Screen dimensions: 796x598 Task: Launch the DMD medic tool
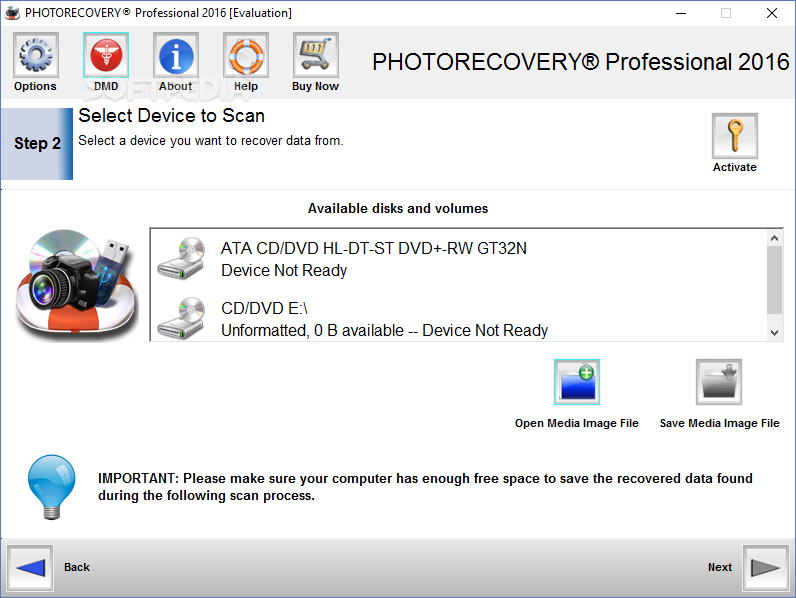tap(106, 55)
